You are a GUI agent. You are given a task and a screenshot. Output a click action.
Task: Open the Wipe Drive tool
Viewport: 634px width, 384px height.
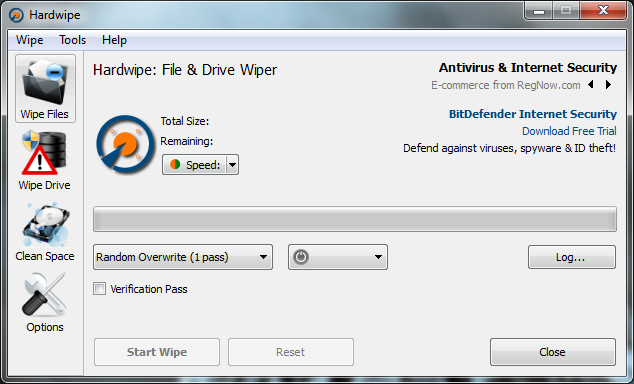pos(44,160)
